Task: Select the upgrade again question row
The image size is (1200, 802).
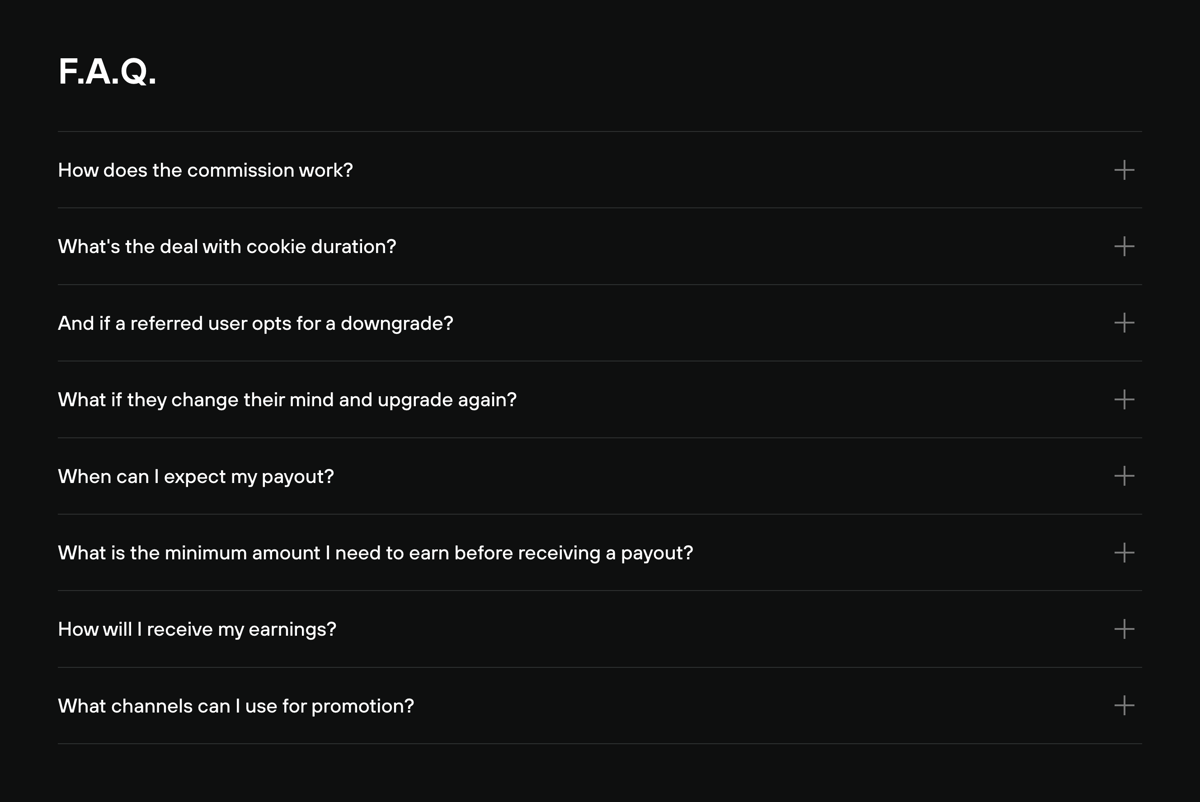Action: [288, 399]
